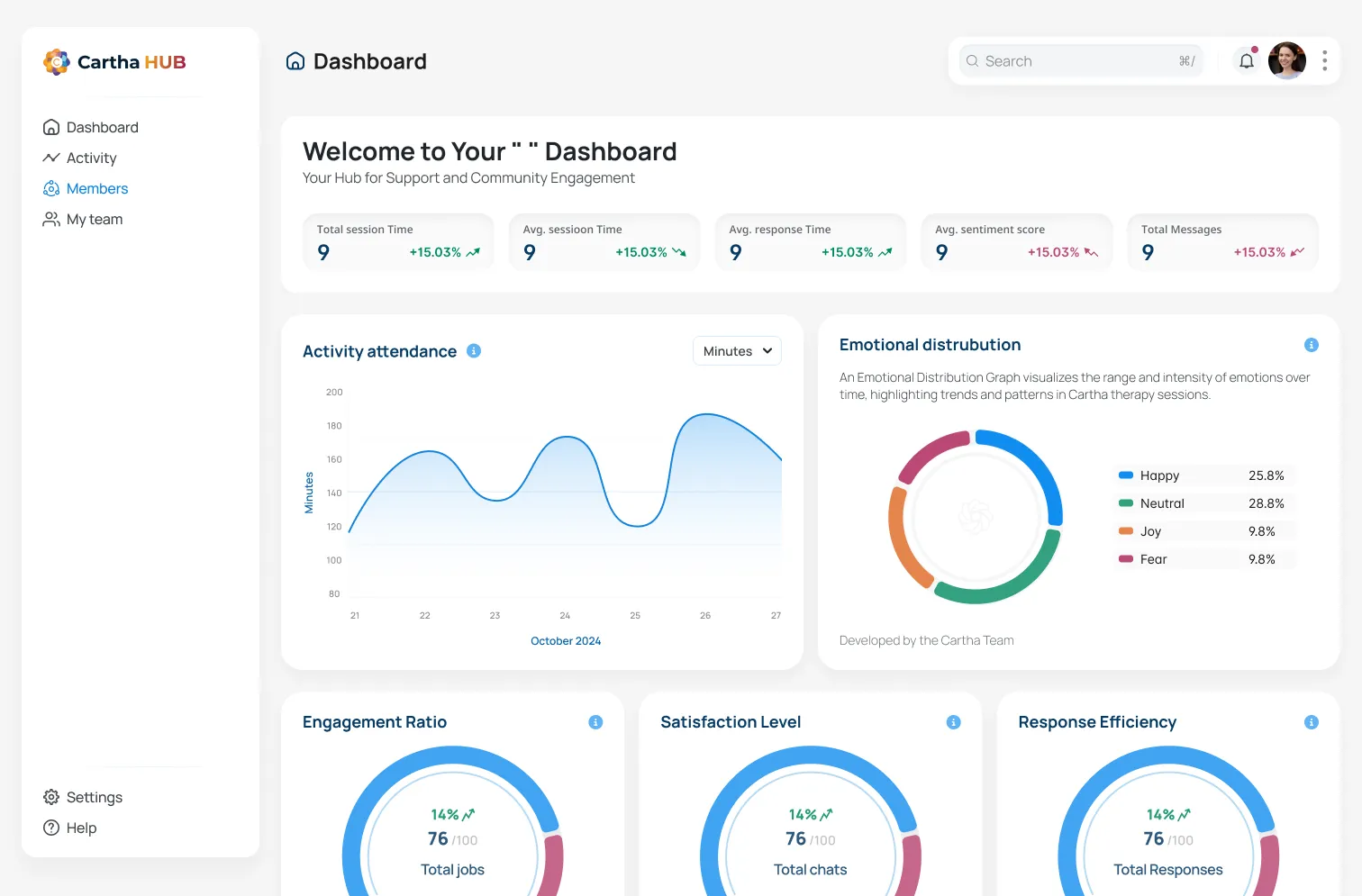This screenshot has width=1362, height=896.
Task: Click the chevron arrow in the Minutes dropdown
Action: pos(767,351)
